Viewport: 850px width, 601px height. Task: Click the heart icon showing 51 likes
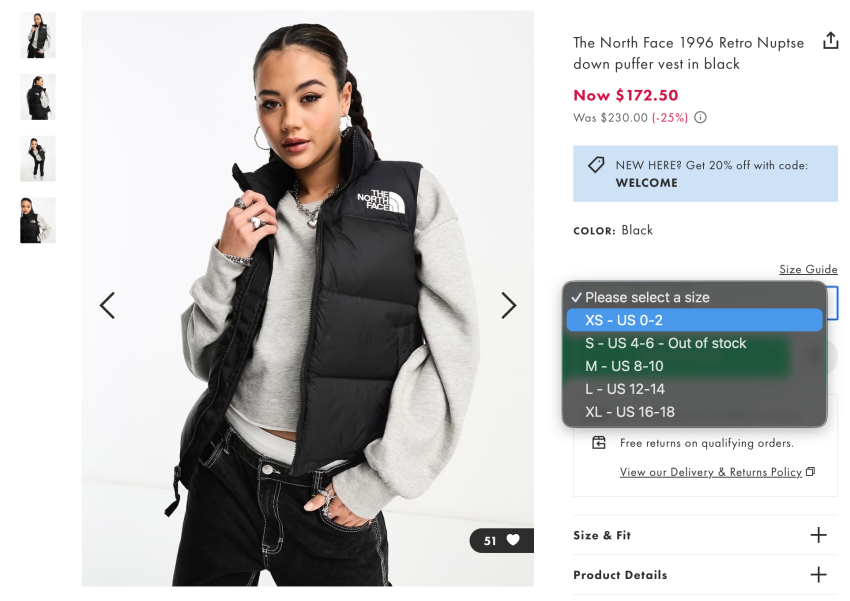click(x=512, y=540)
